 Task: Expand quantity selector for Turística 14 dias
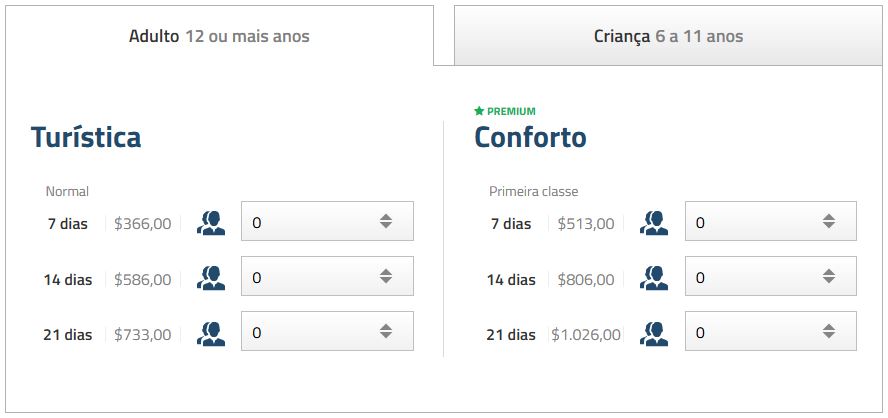point(327,277)
